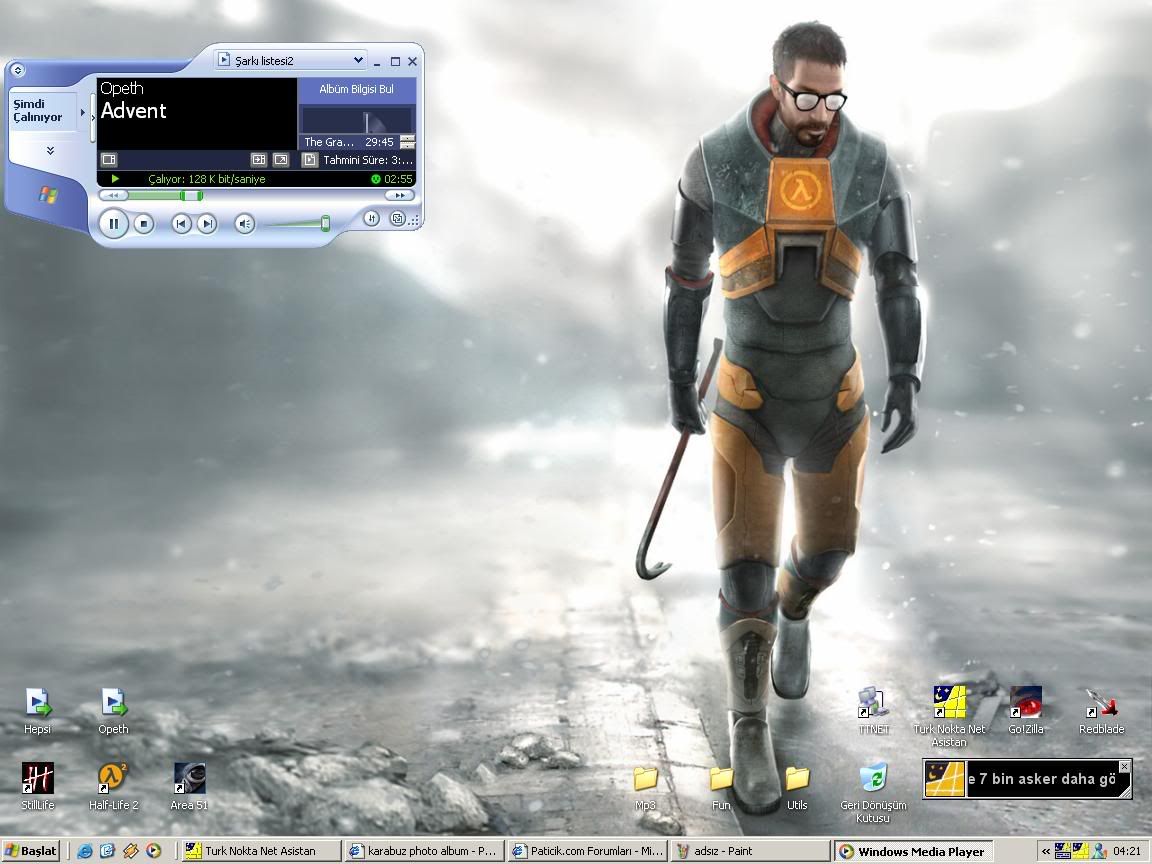The width and height of the screenshot is (1152, 864).
Task: Mute the media player sound
Action: point(245,224)
